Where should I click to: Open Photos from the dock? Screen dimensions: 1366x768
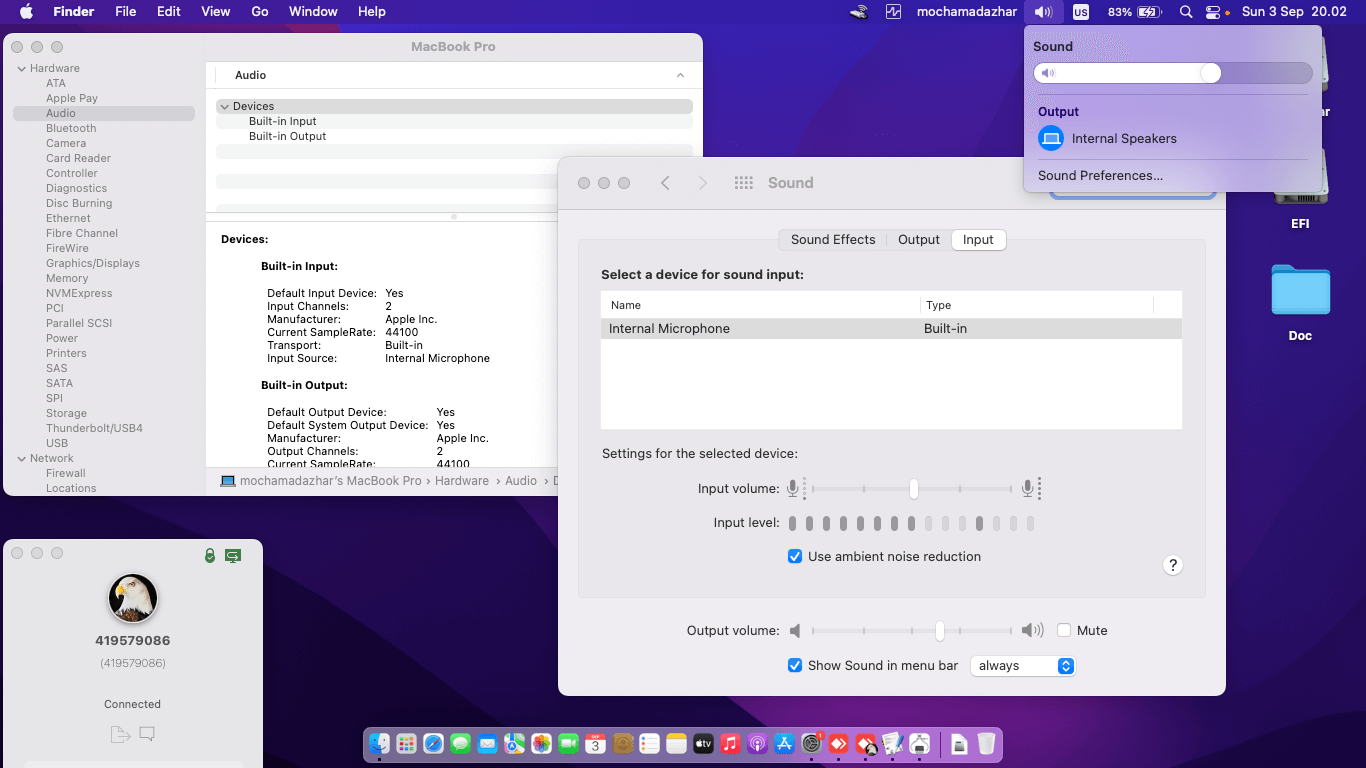(541, 744)
